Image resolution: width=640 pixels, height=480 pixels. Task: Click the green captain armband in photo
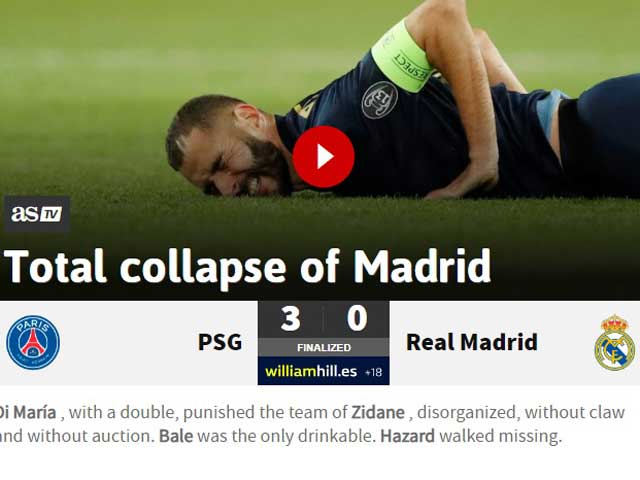tap(402, 57)
